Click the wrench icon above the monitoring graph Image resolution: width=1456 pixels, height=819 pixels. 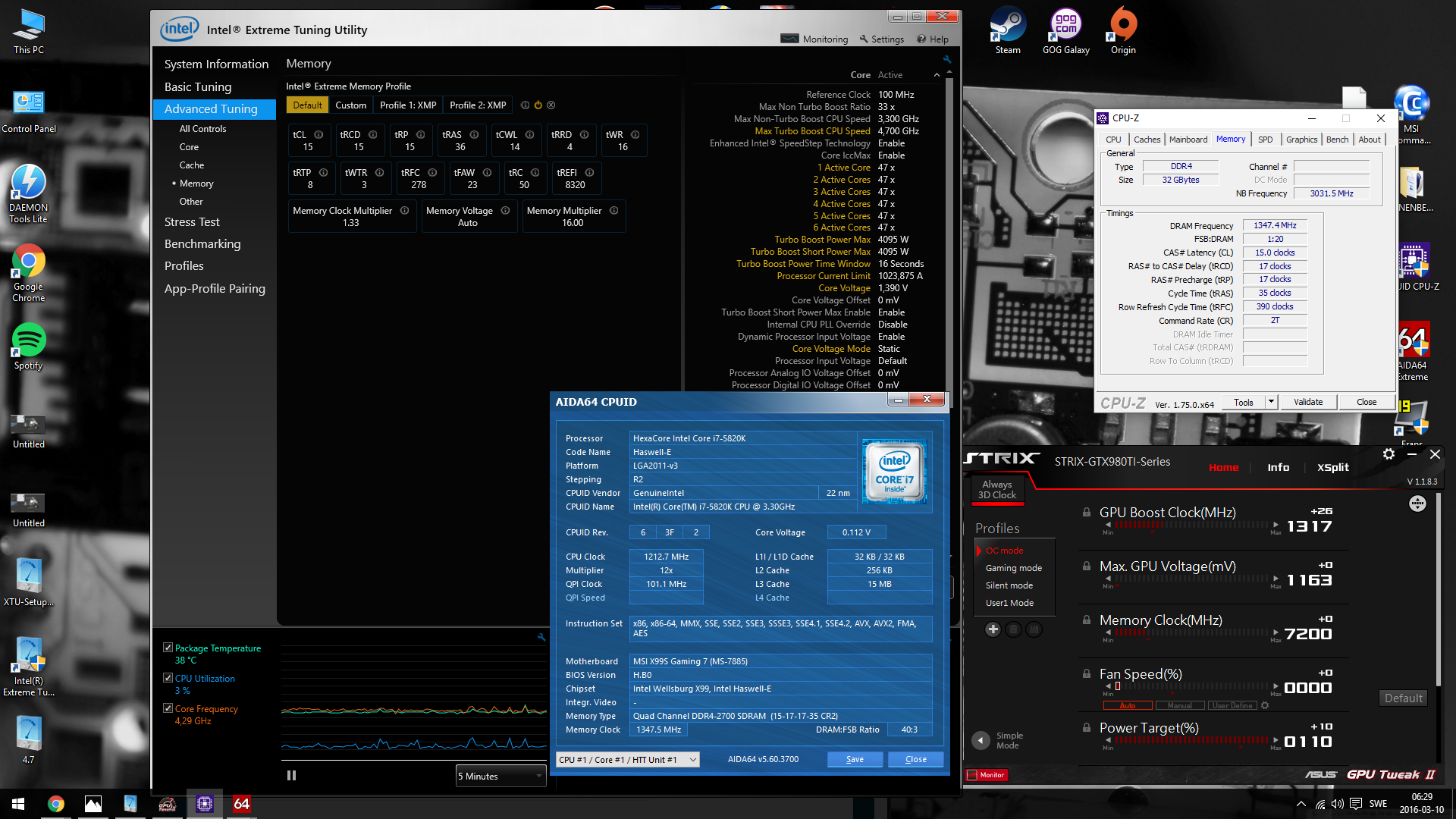click(x=541, y=637)
